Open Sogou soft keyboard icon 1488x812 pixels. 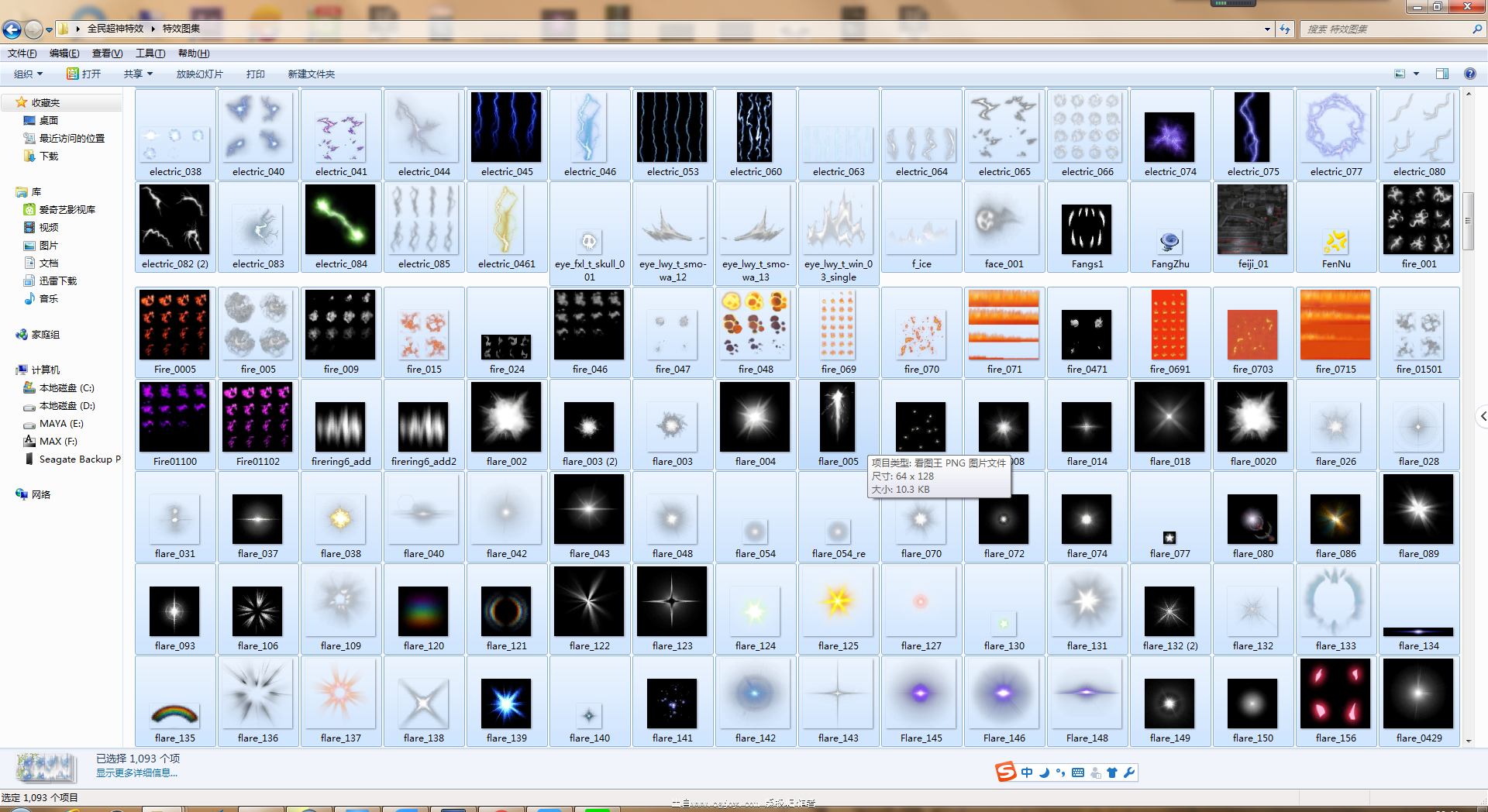tap(1078, 772)
